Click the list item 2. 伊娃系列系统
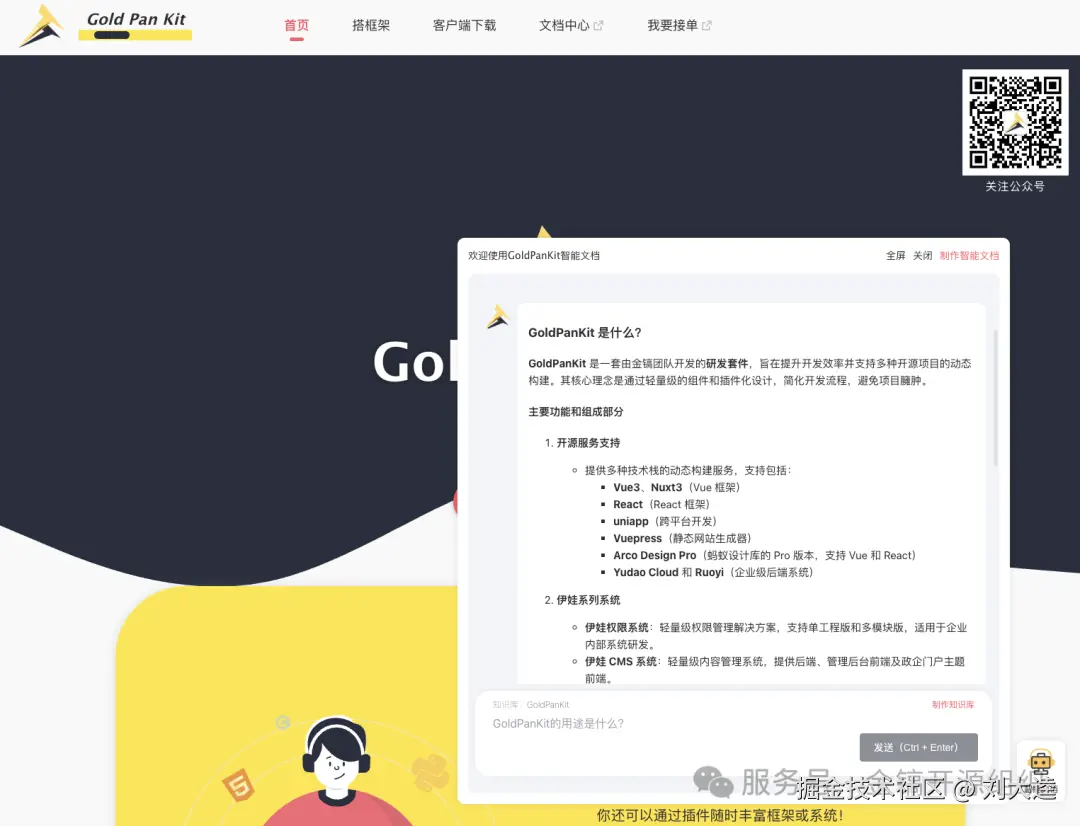The image size is (1080, 826). click(582, 600)
